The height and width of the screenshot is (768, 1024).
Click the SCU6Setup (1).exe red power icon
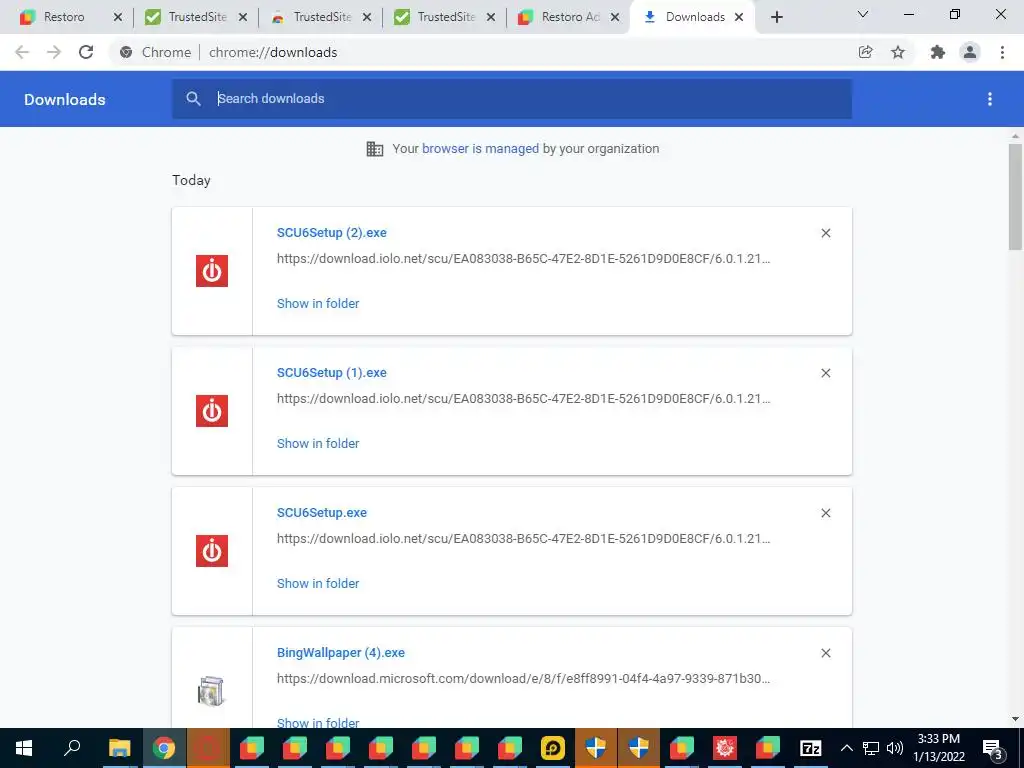212,411
